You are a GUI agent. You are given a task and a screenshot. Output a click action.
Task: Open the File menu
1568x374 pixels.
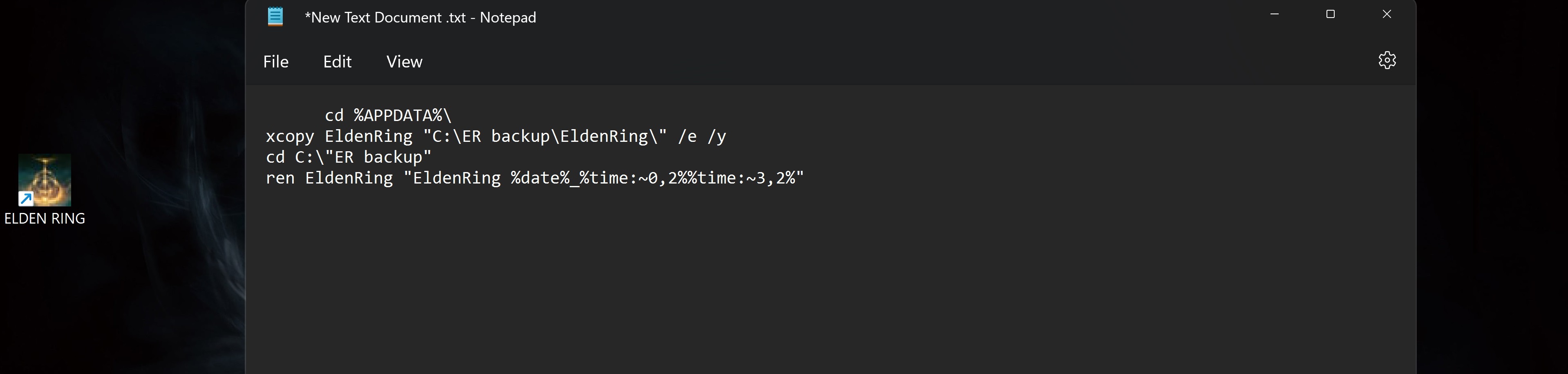(276, 62)
